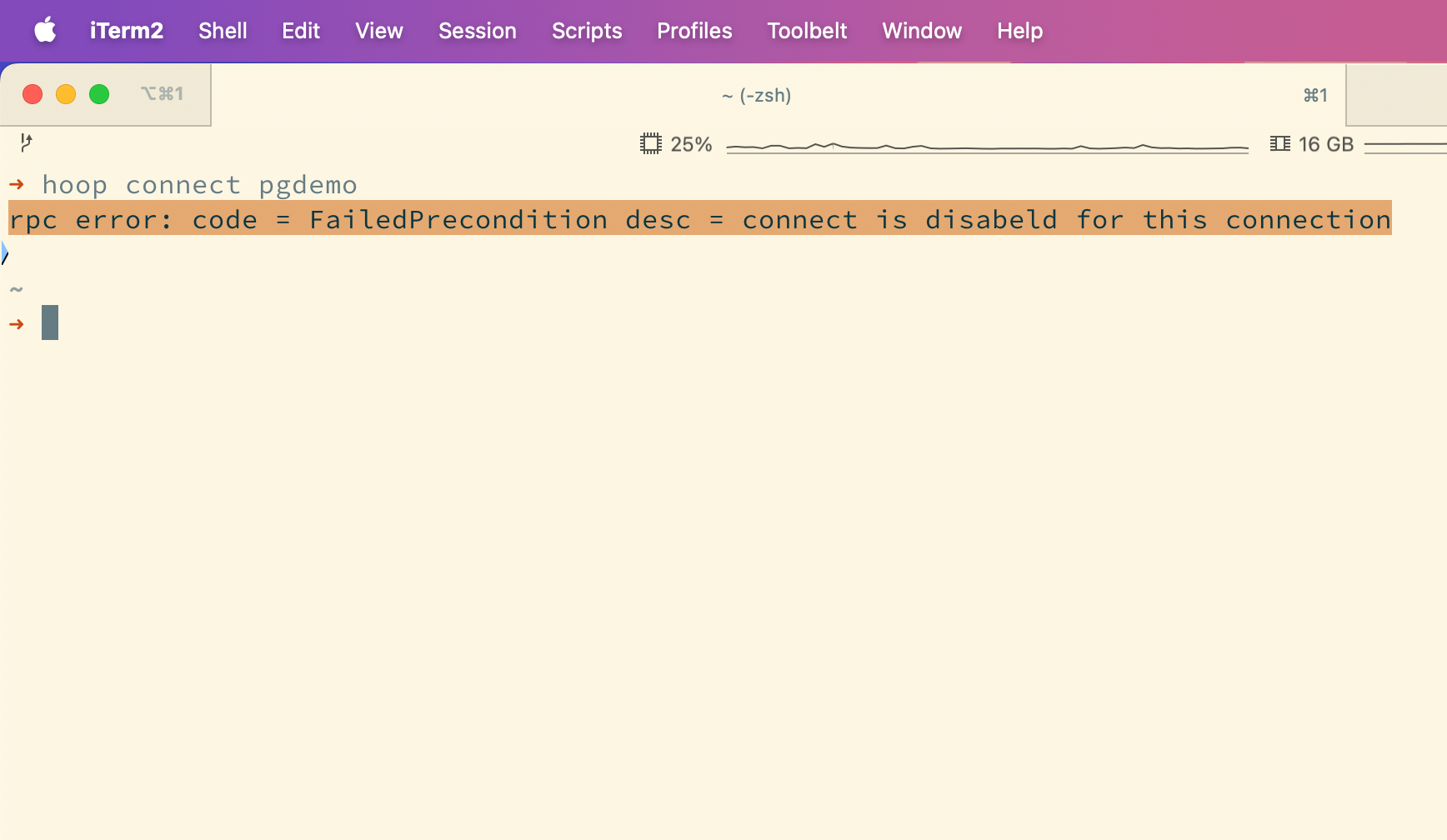Click the 16 GB memory label
The height and width of the screenshot is (840, 1447).
tap(1325, 144)
